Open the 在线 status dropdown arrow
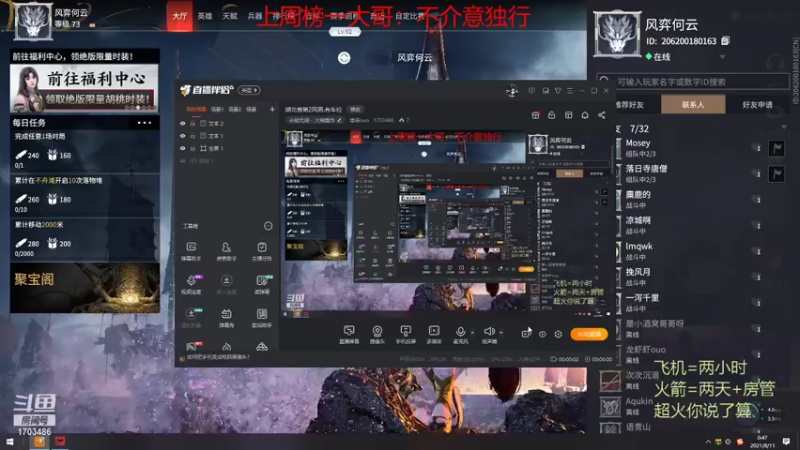 tap(722, 57)
